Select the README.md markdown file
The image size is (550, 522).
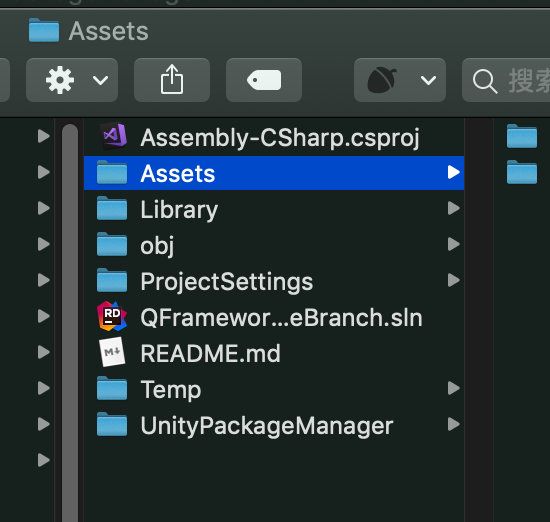pos(274,353)
